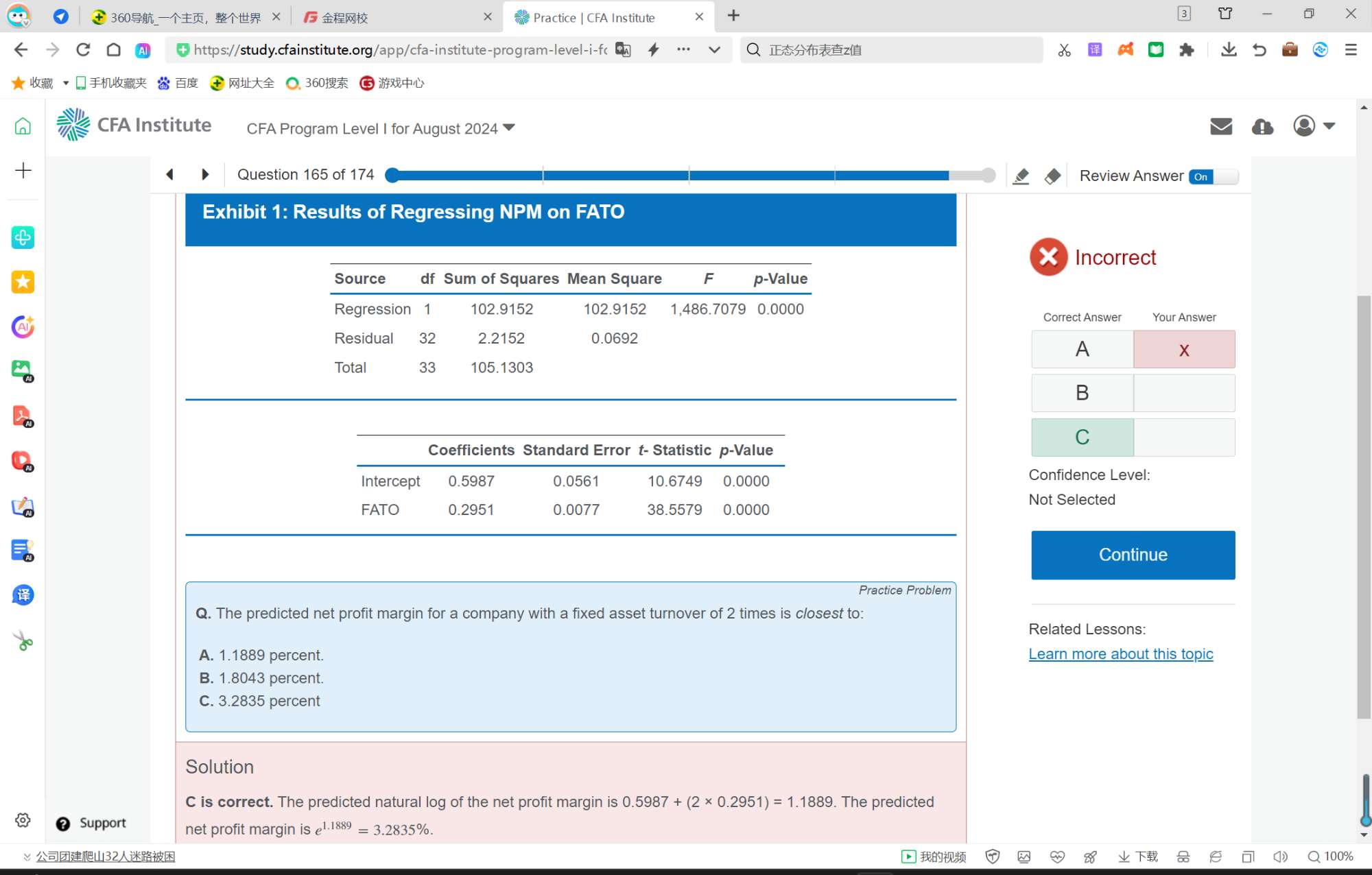1372x875 pixels.
Task: Click browser scissors screenshot icon
Action: [x=1064, y=50]
